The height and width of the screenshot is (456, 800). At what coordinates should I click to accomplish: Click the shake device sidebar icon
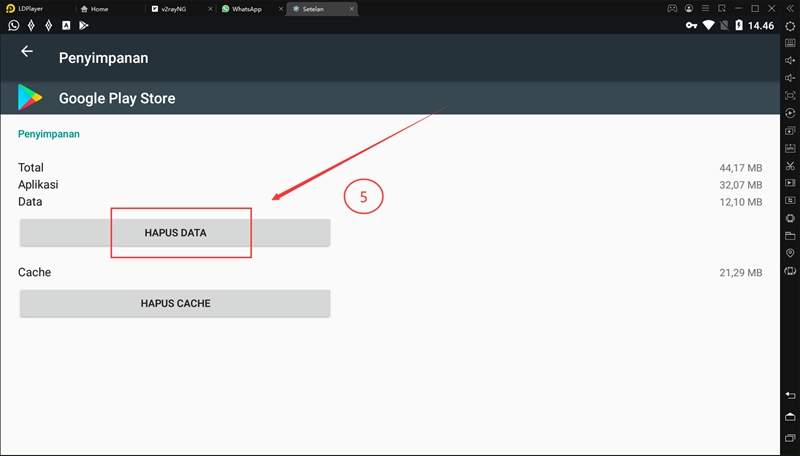pyautogui.click(x=790, y=218)
